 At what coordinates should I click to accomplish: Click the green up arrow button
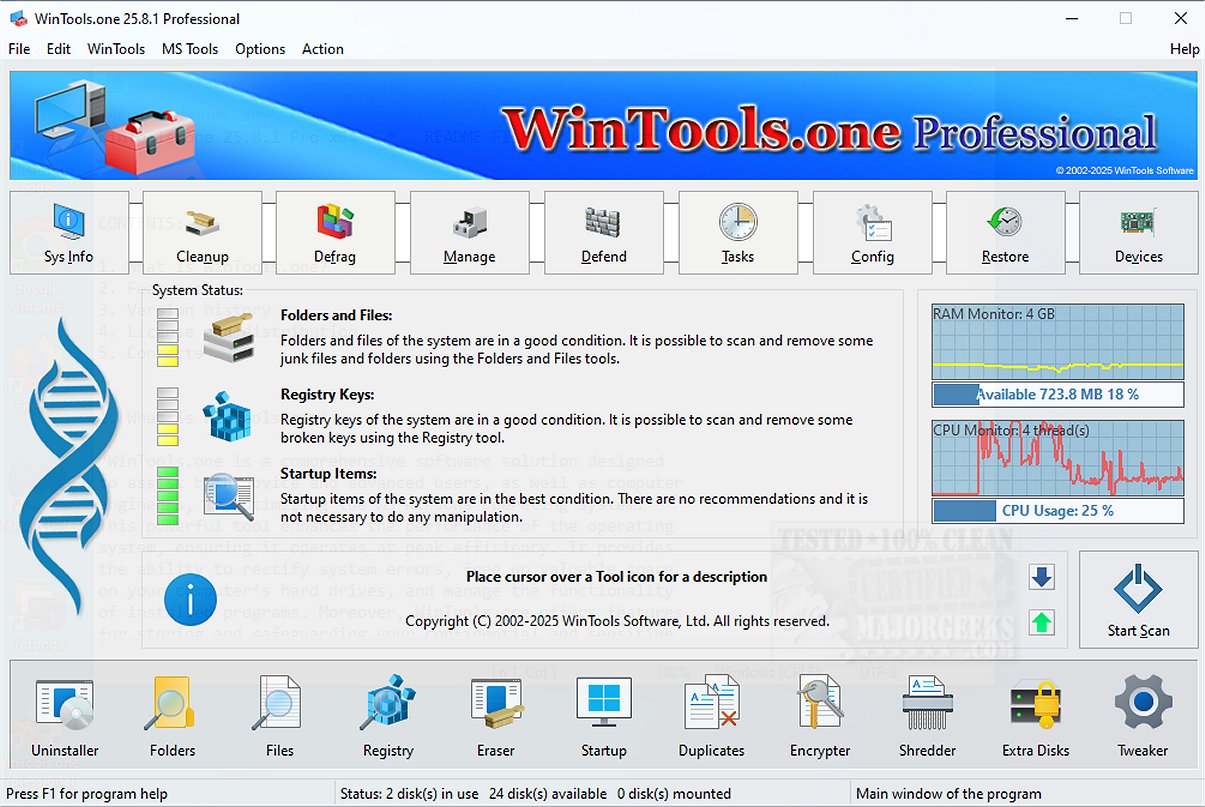1042,621
